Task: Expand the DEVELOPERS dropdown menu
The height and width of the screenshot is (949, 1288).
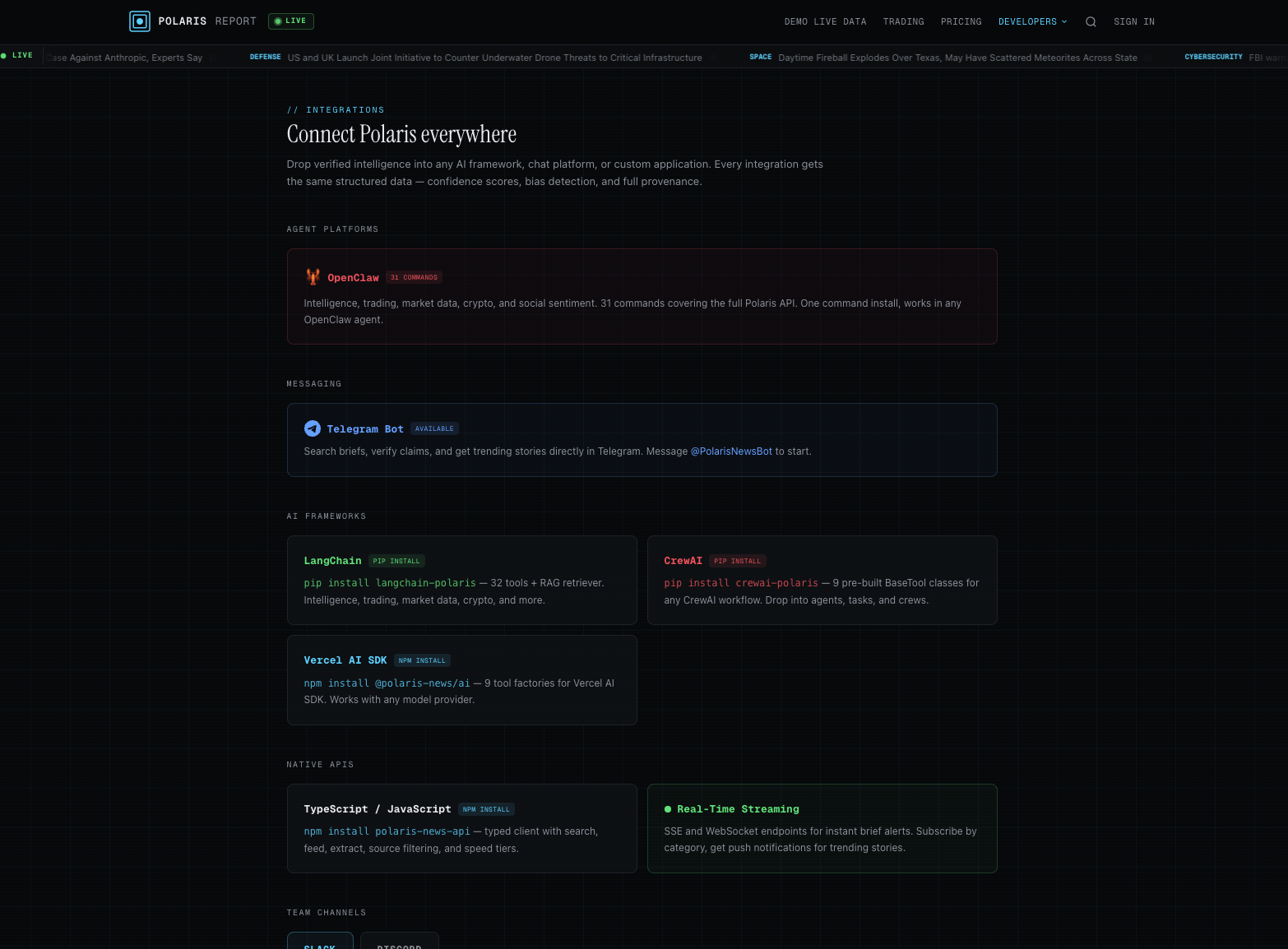Action: 1032,21
